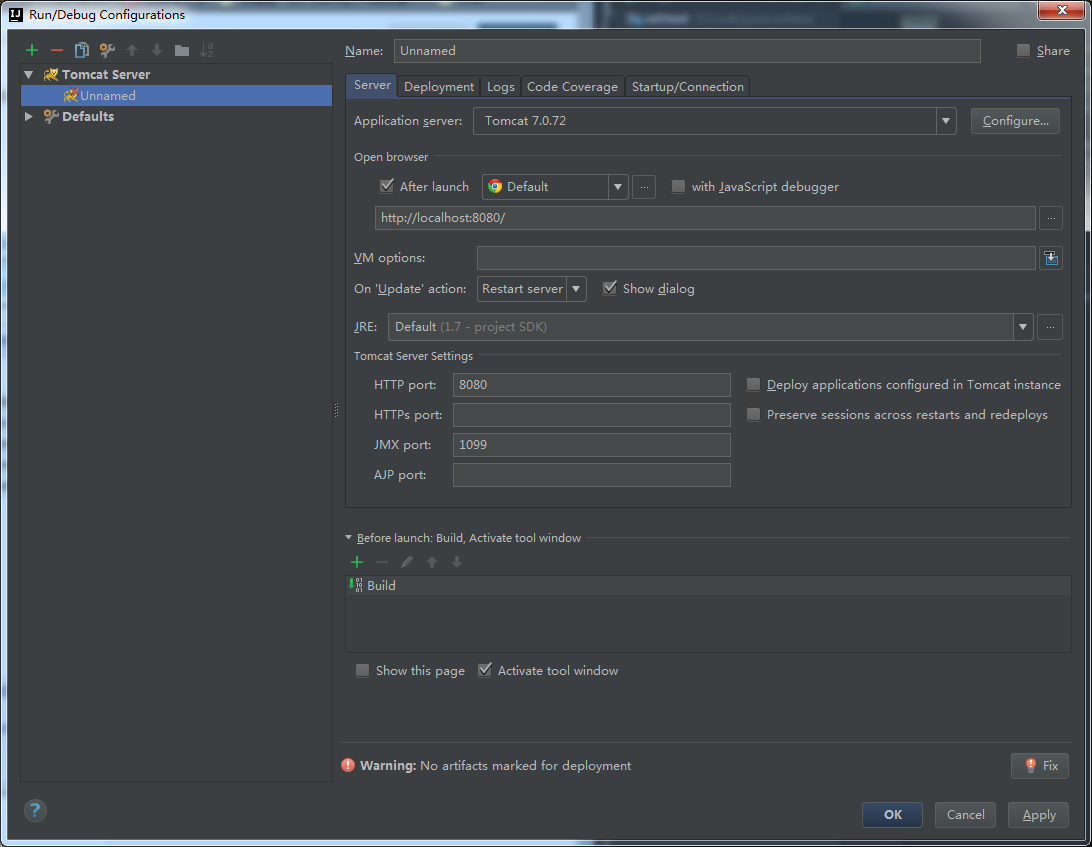Open the Startup/Connection tab

click(x=687, y=87)
